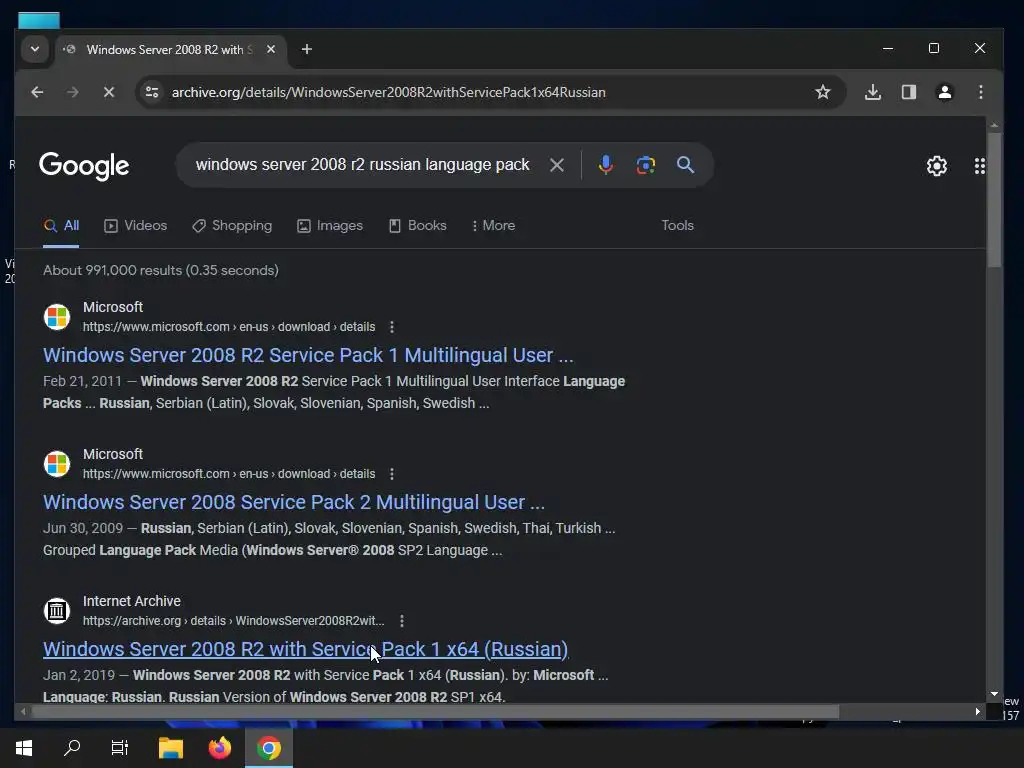Go back to previous page
The image size is (1024, 768).
[37, 92]
